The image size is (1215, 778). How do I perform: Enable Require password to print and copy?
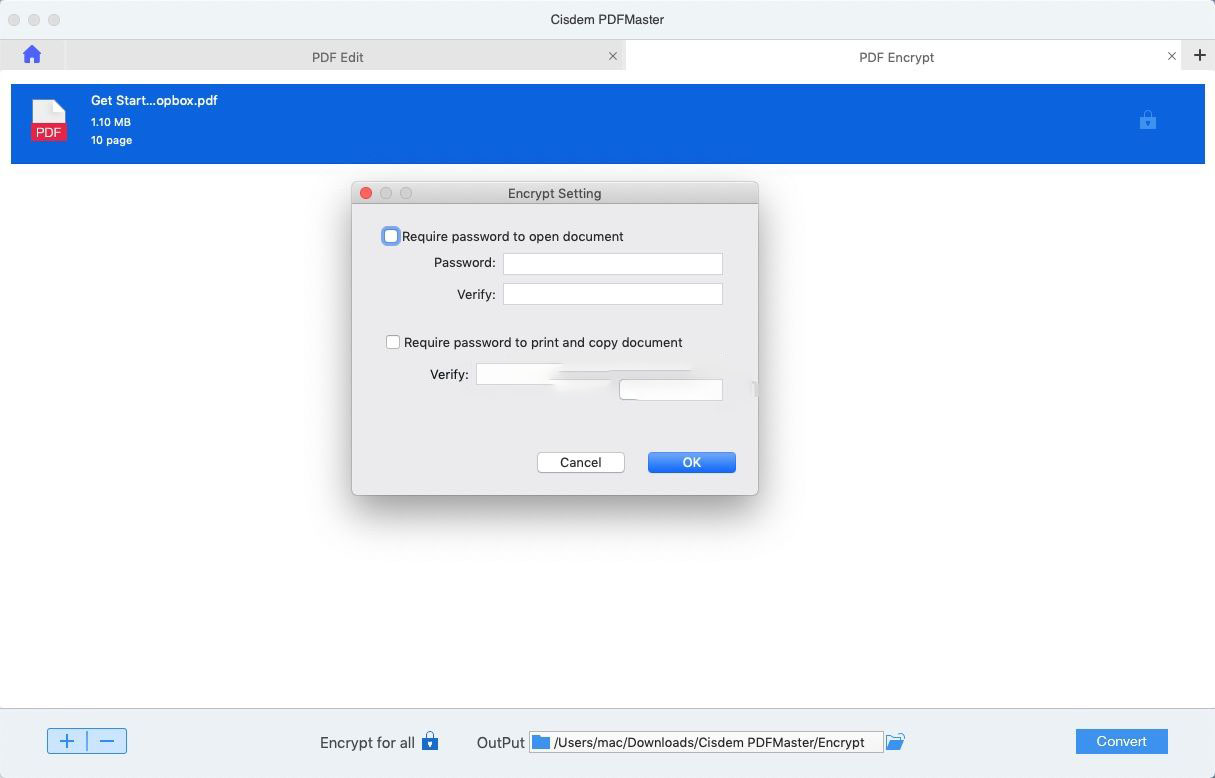point(393,342)
